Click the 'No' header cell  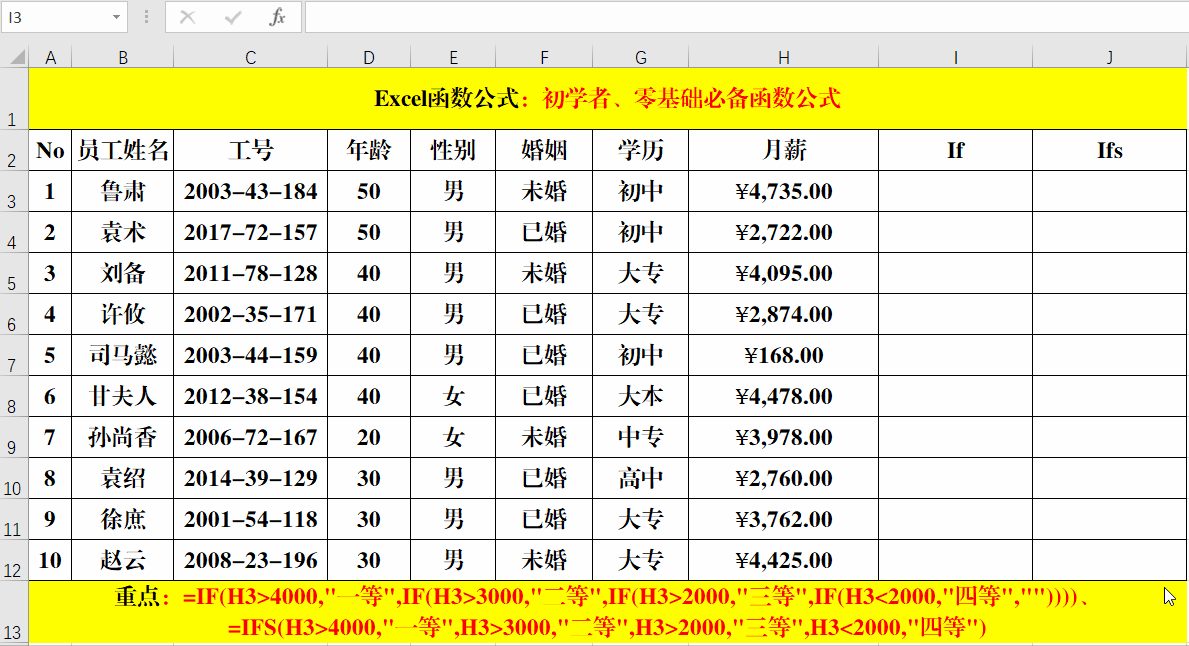coord(50,150)
